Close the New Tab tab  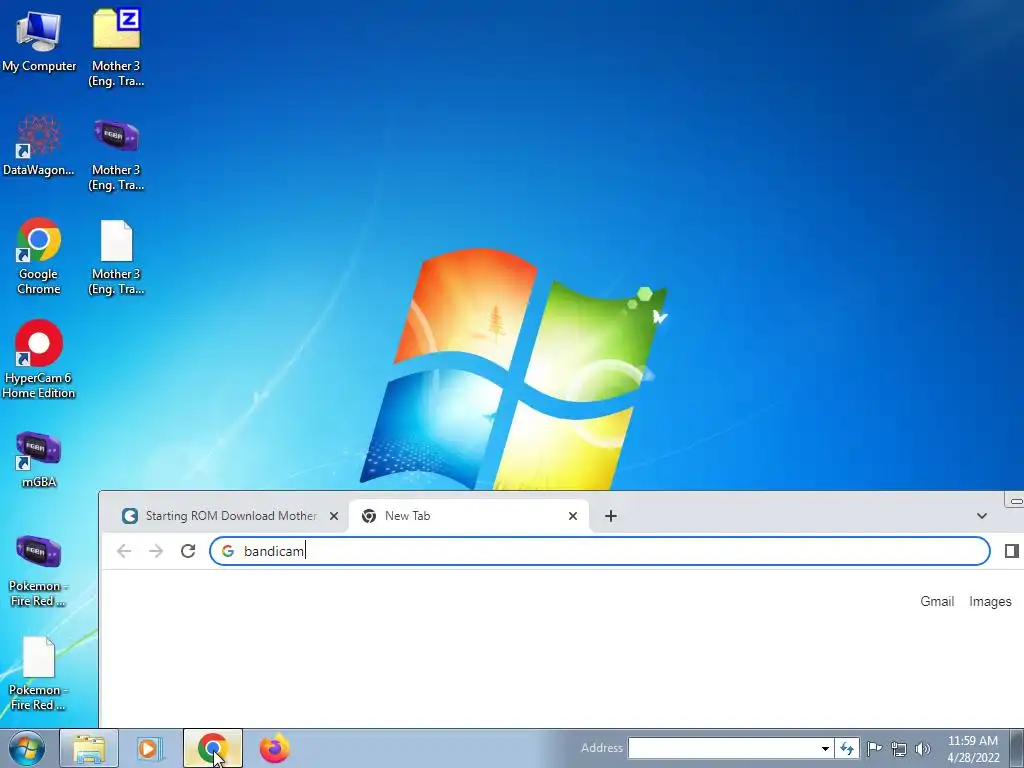[x=573, y=516]
